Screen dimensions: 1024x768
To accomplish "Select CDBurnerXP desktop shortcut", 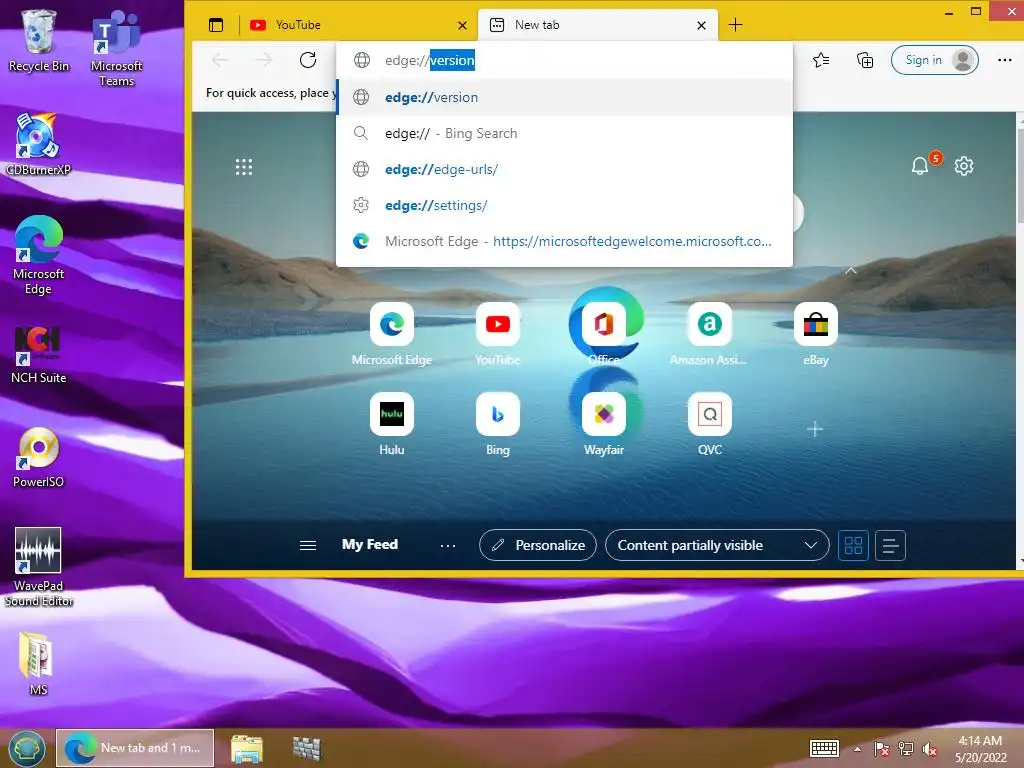I will point(38,144).
